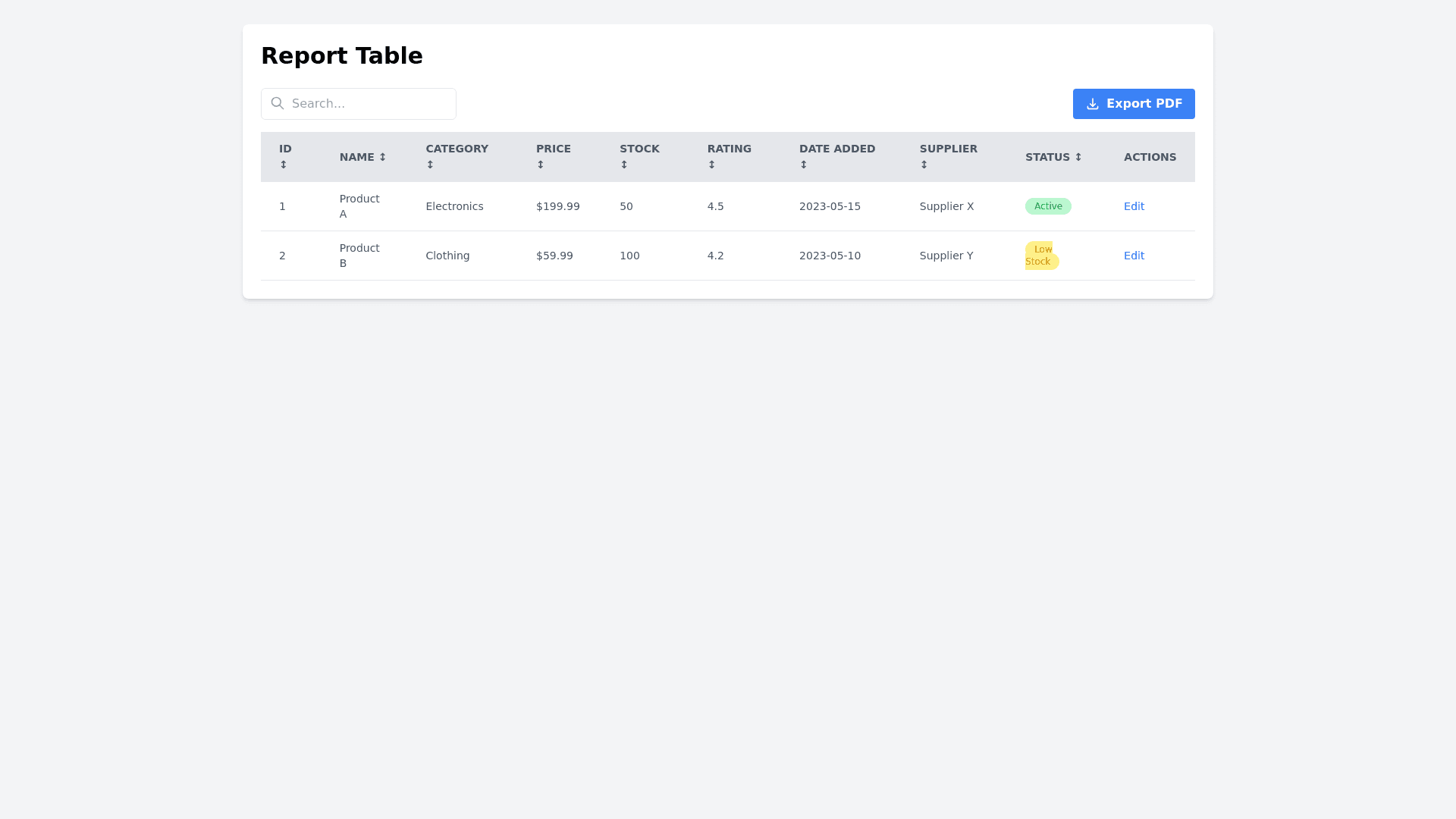Sort table by DATE ADDED column
The image size is (1456, 819).
click(836, 149)
